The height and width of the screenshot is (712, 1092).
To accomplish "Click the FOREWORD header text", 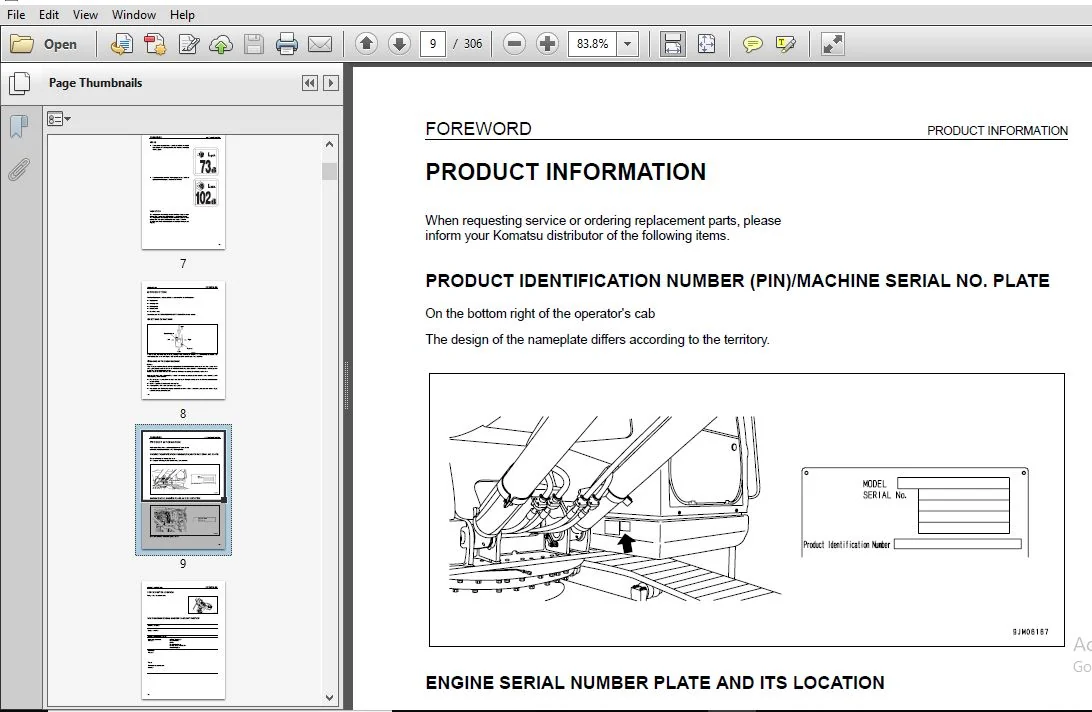I will [478, 129].
